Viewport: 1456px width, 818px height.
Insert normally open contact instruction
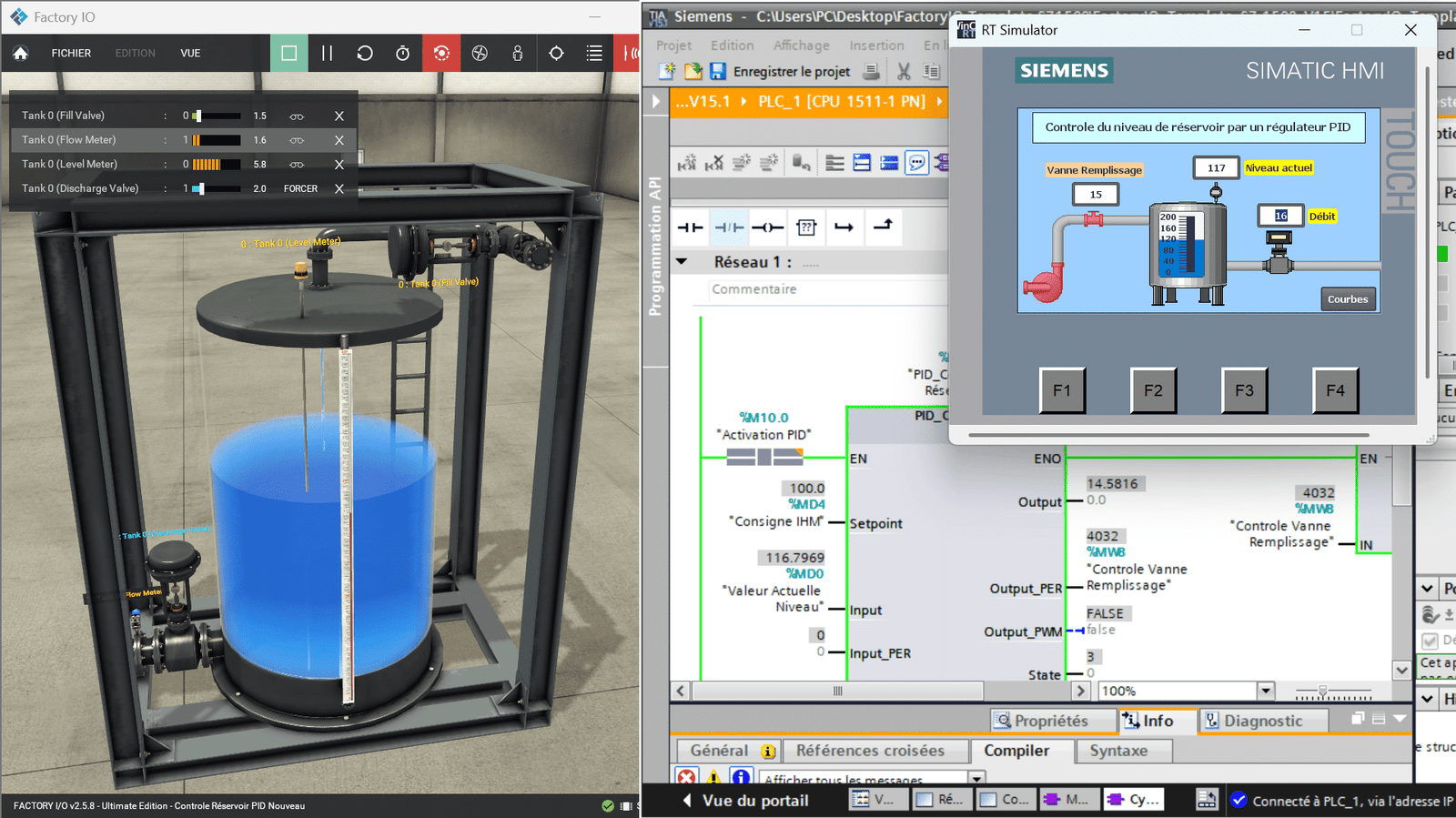coord(691,227)
